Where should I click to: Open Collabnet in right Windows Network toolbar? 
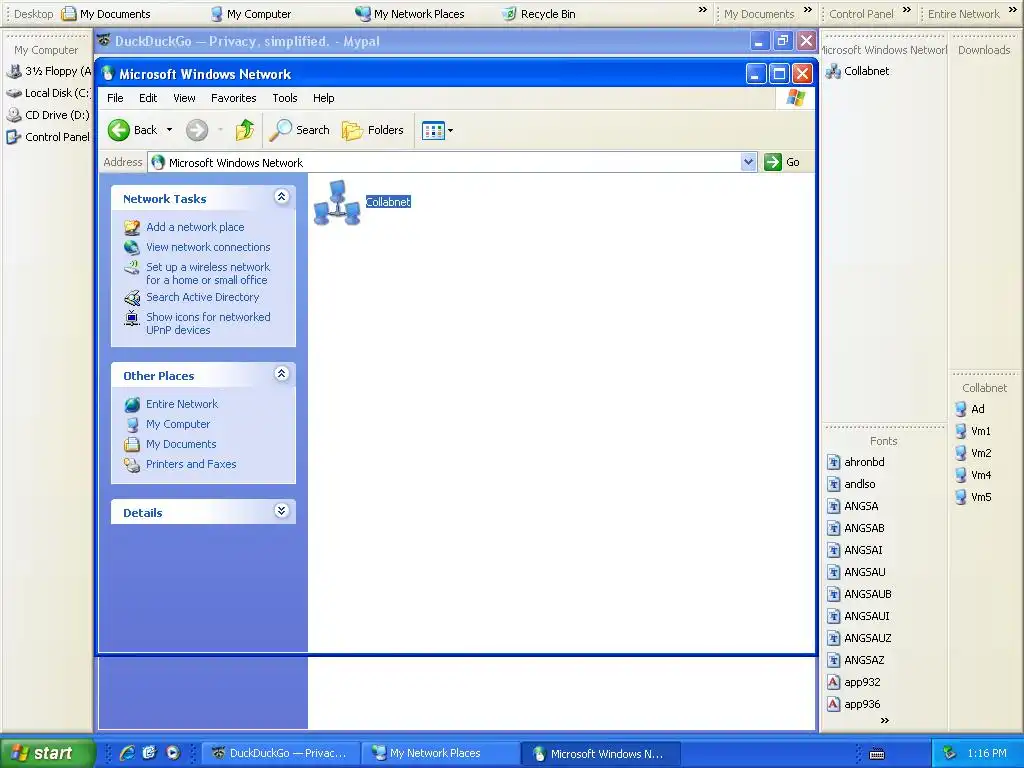(857, 71)
